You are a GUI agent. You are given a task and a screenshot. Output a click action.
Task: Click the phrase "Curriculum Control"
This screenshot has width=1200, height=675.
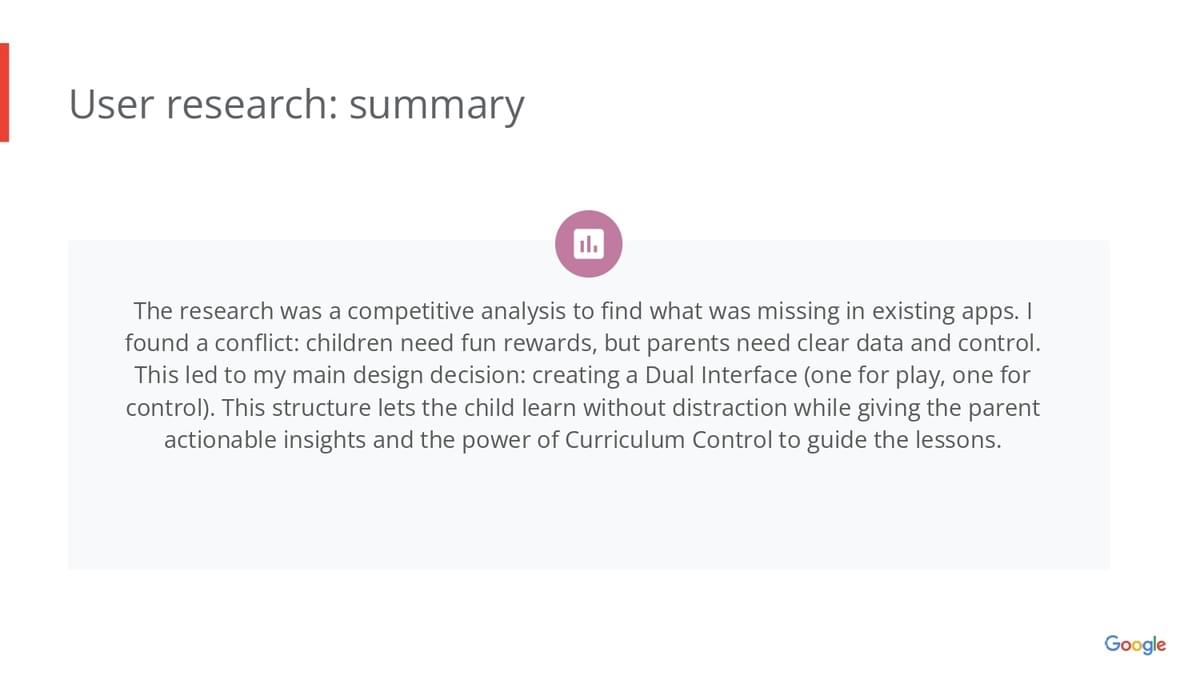[668, 440]
